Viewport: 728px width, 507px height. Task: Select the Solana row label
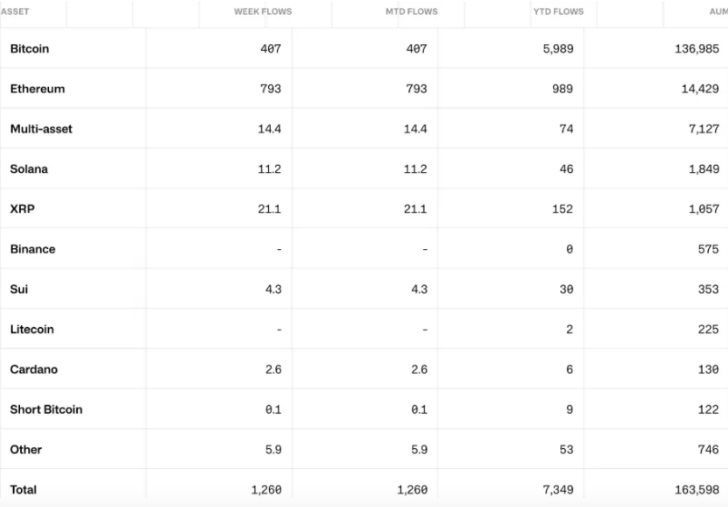click(29, 169)
